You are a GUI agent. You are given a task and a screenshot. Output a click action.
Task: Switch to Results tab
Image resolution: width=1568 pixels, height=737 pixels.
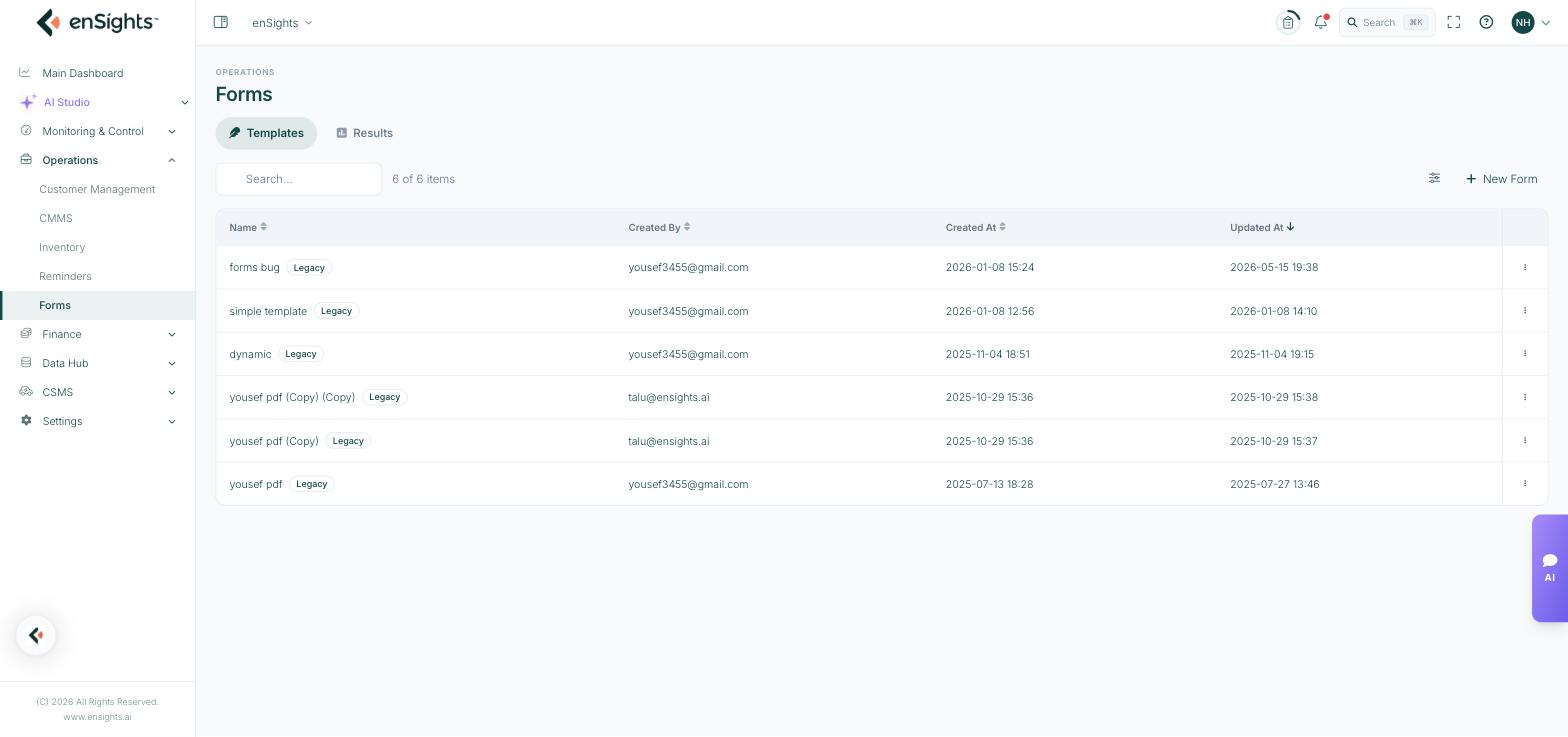(364, 133)
